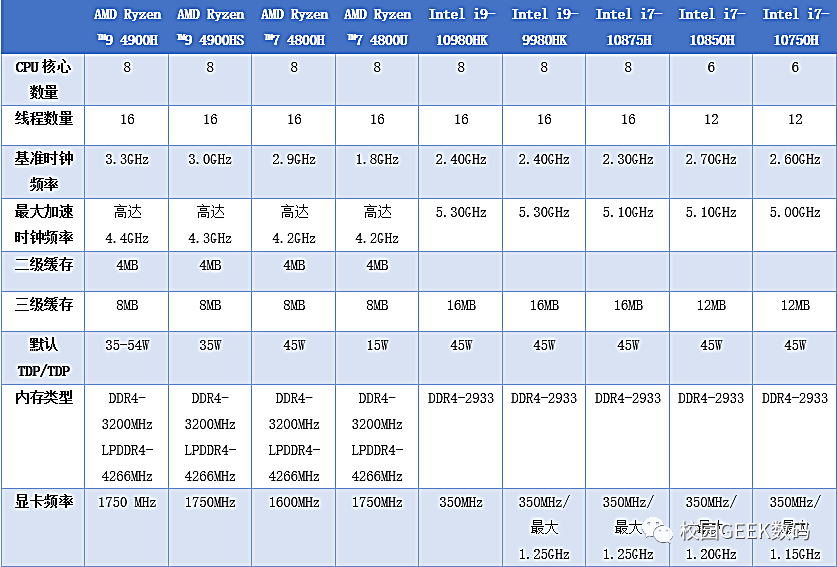This screenshot has height=567, width=837.
Task: Click the Intel i7-10750H column header
Action: [x=795, y=27]
